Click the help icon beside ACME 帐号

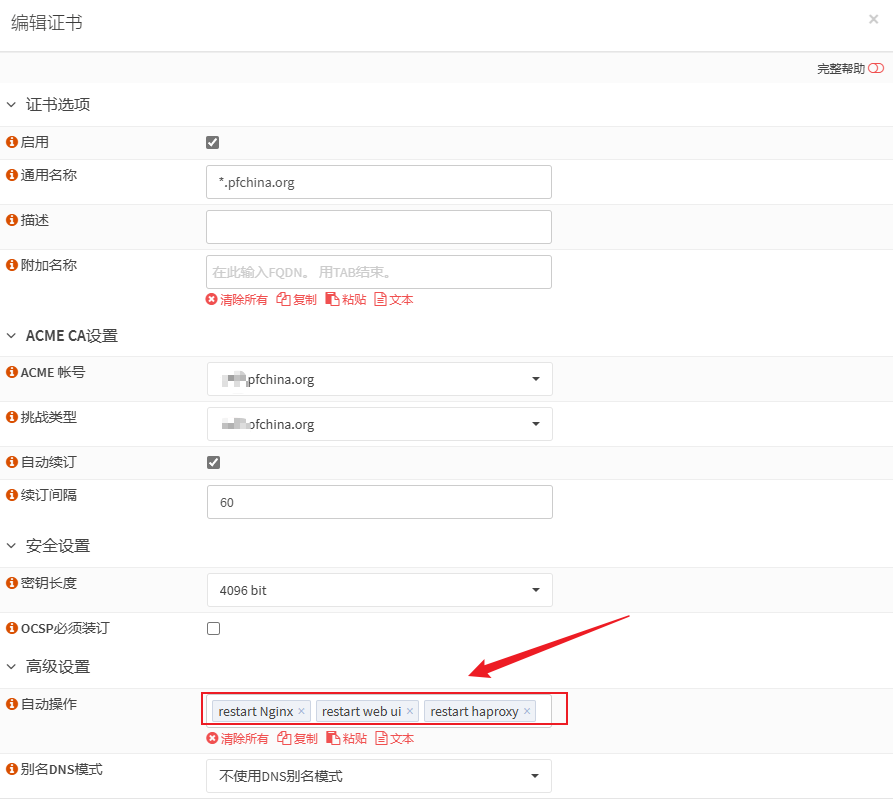point(12,372)
